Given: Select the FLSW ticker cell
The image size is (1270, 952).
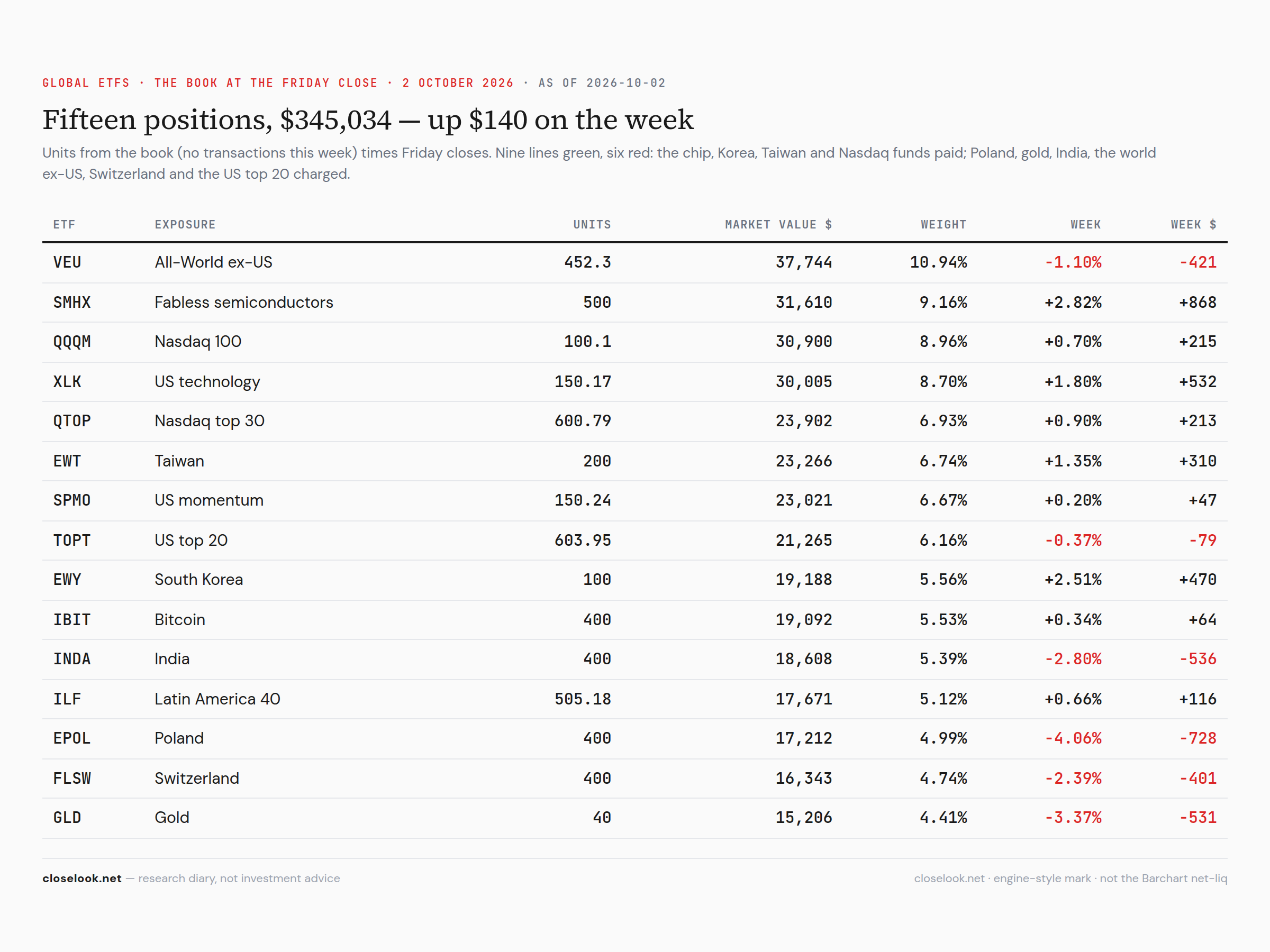Looking at the screenshot, I should point(72,778).
